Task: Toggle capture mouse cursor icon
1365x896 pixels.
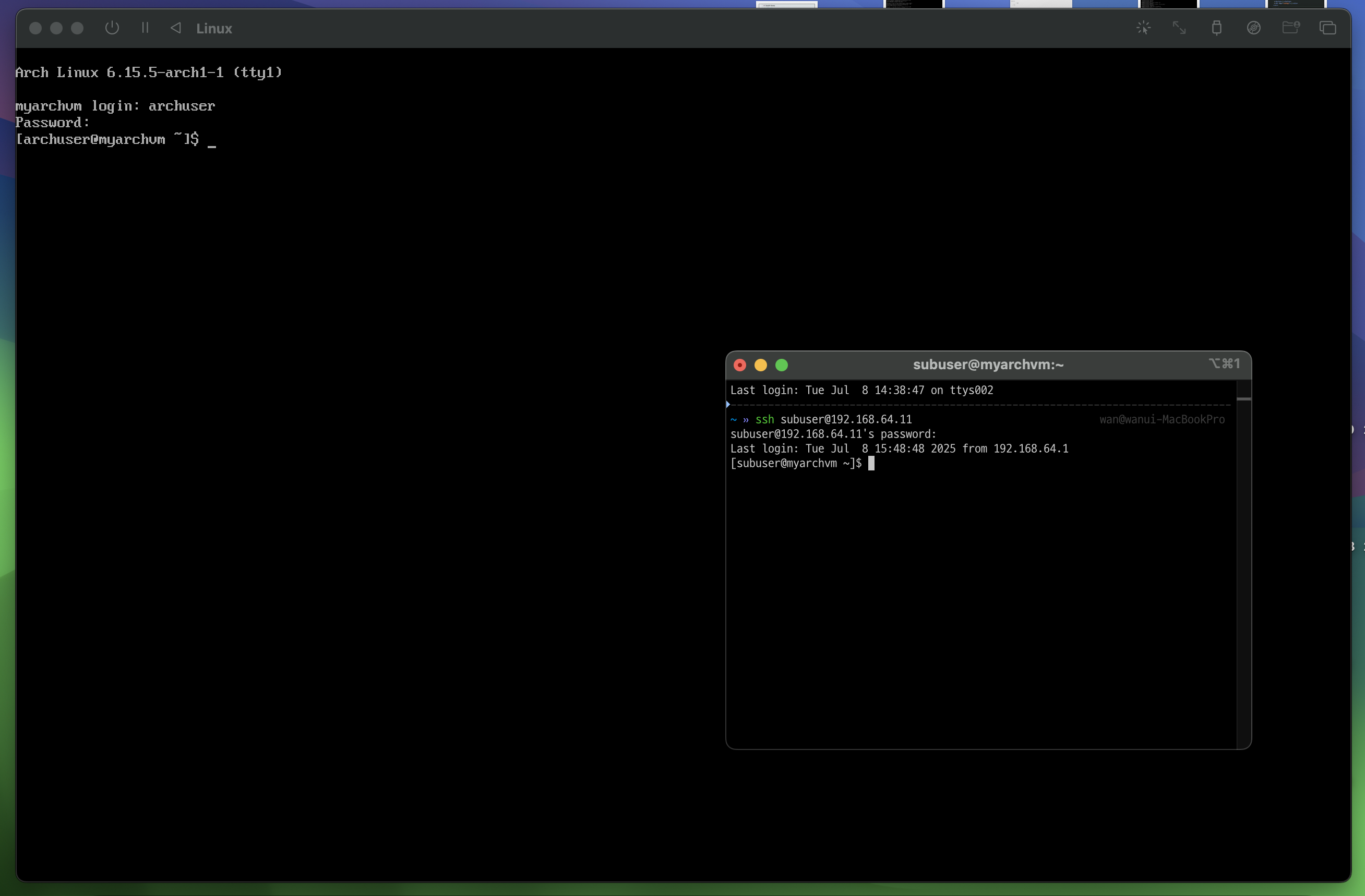Action: tap(1144, 28)
